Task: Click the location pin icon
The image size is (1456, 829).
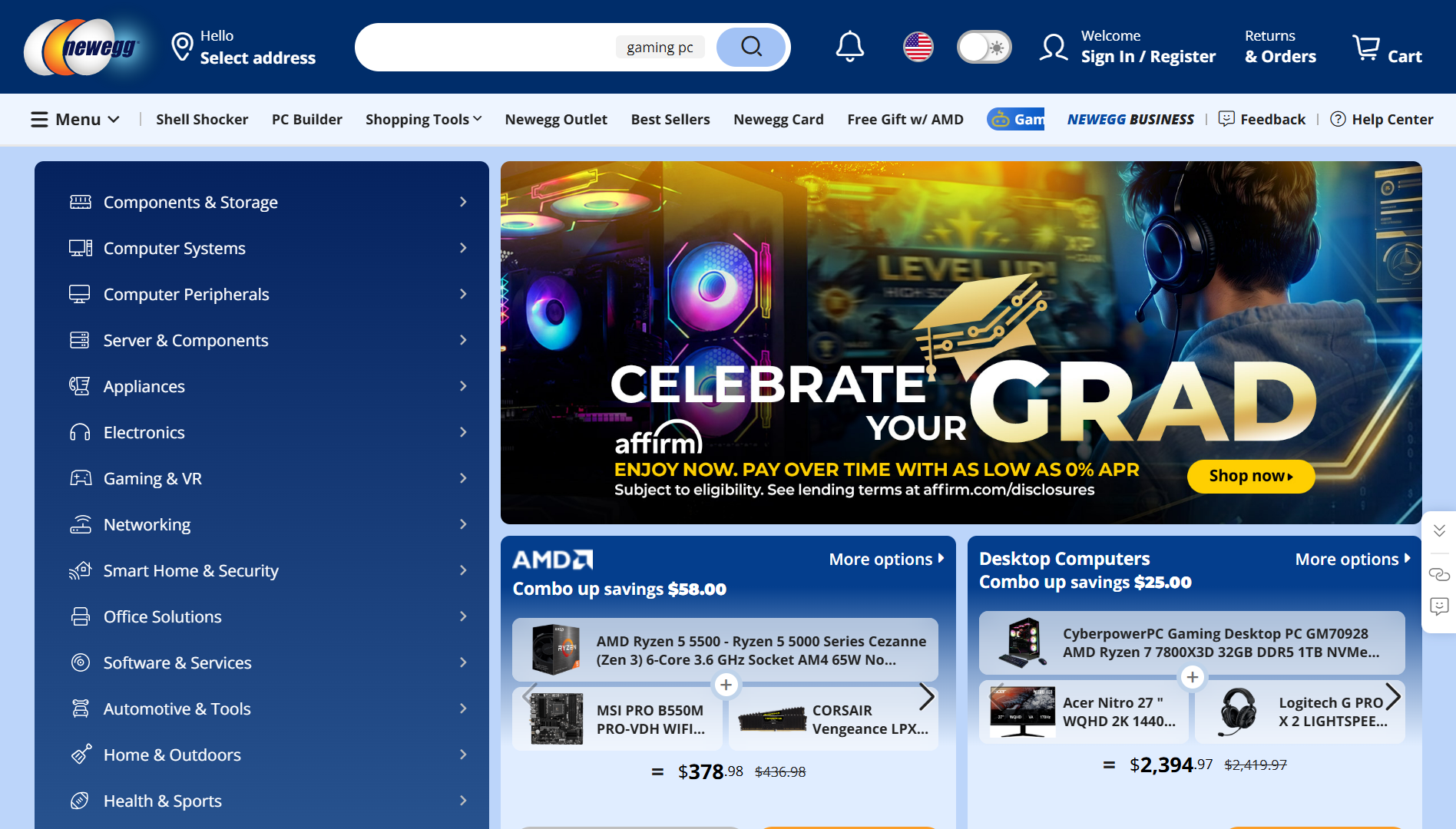Action: [x=182, y=47]
